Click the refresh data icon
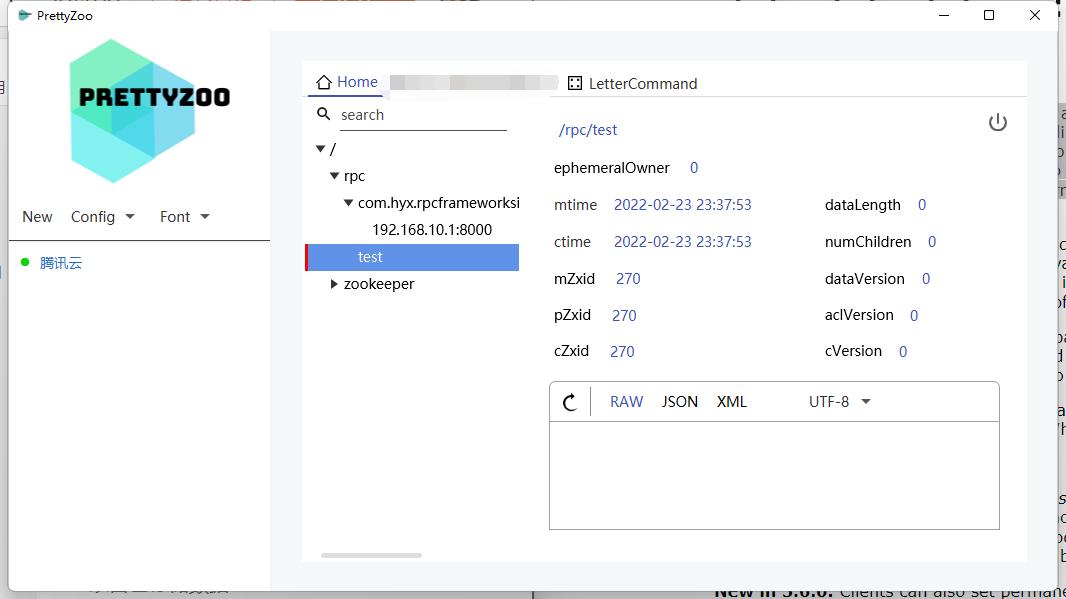This screenshot has width=1066, height=599. [570, 402]
